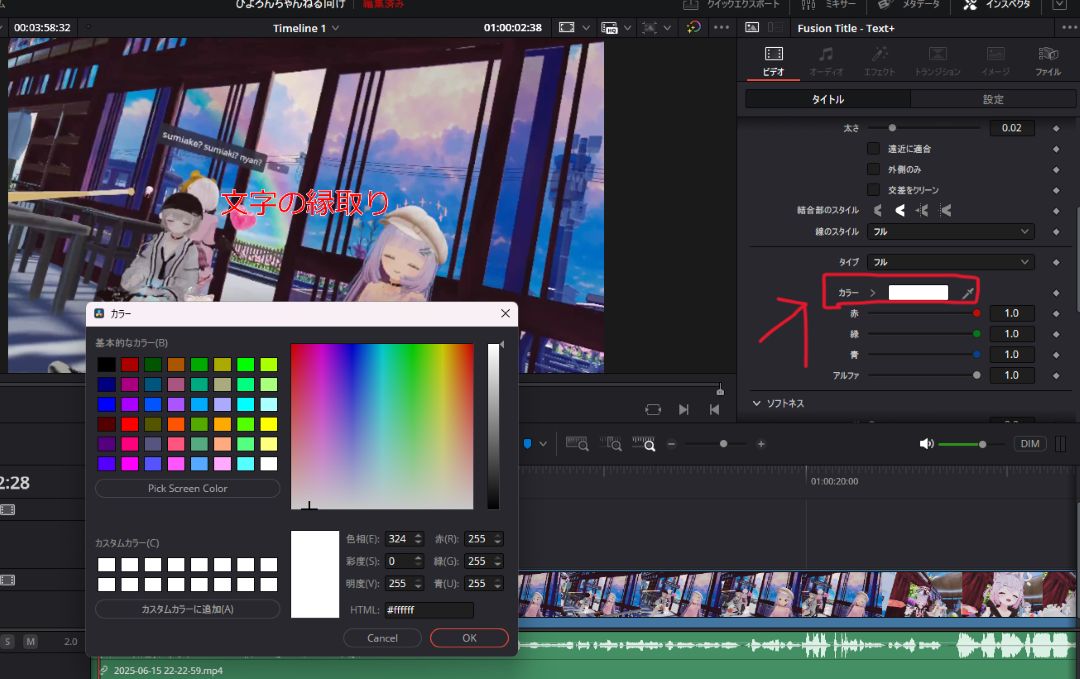The height and width of the screenshot is (679, 1080).
Task: Select the second join style icon
Action: click(900, 210)
